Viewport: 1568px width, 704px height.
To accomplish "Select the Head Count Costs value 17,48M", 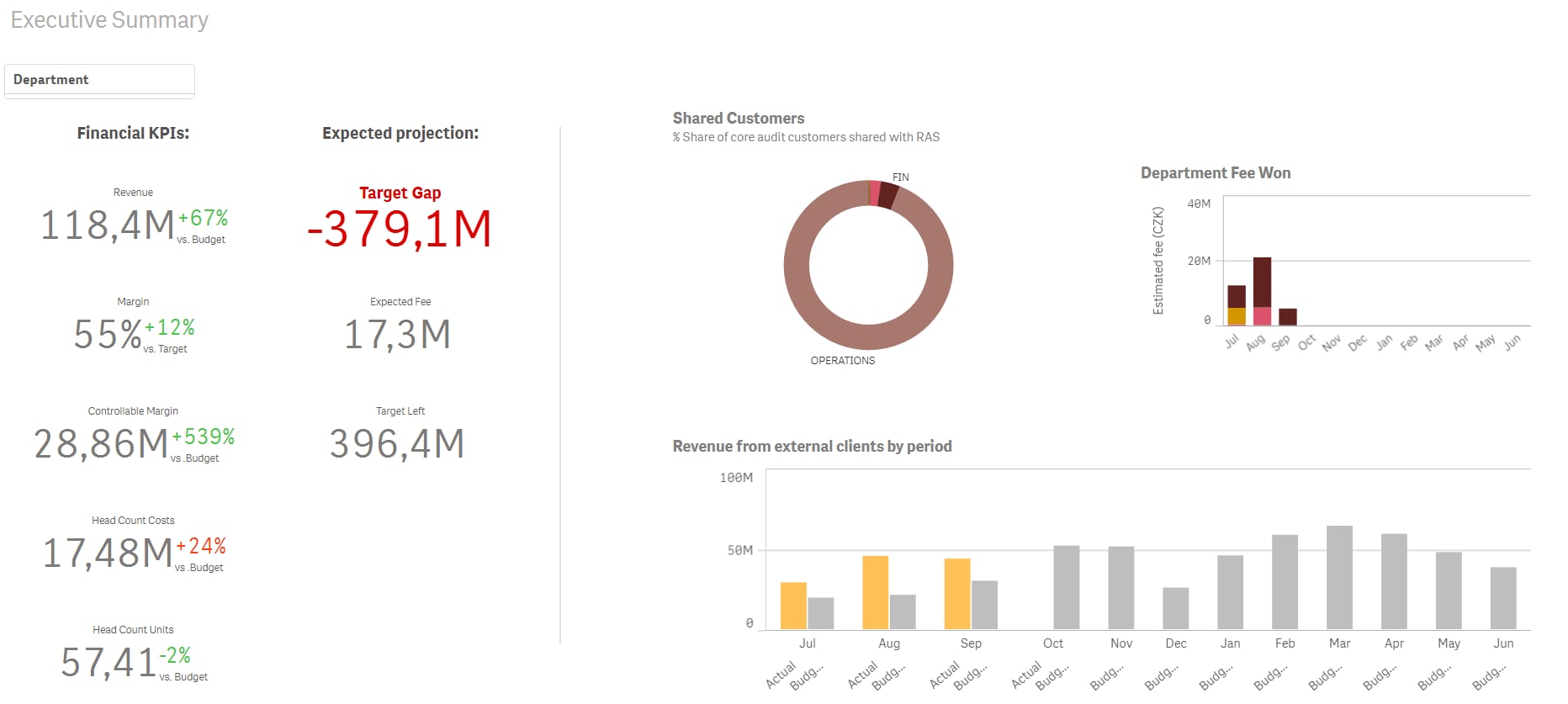I will (x=108, y=553).
